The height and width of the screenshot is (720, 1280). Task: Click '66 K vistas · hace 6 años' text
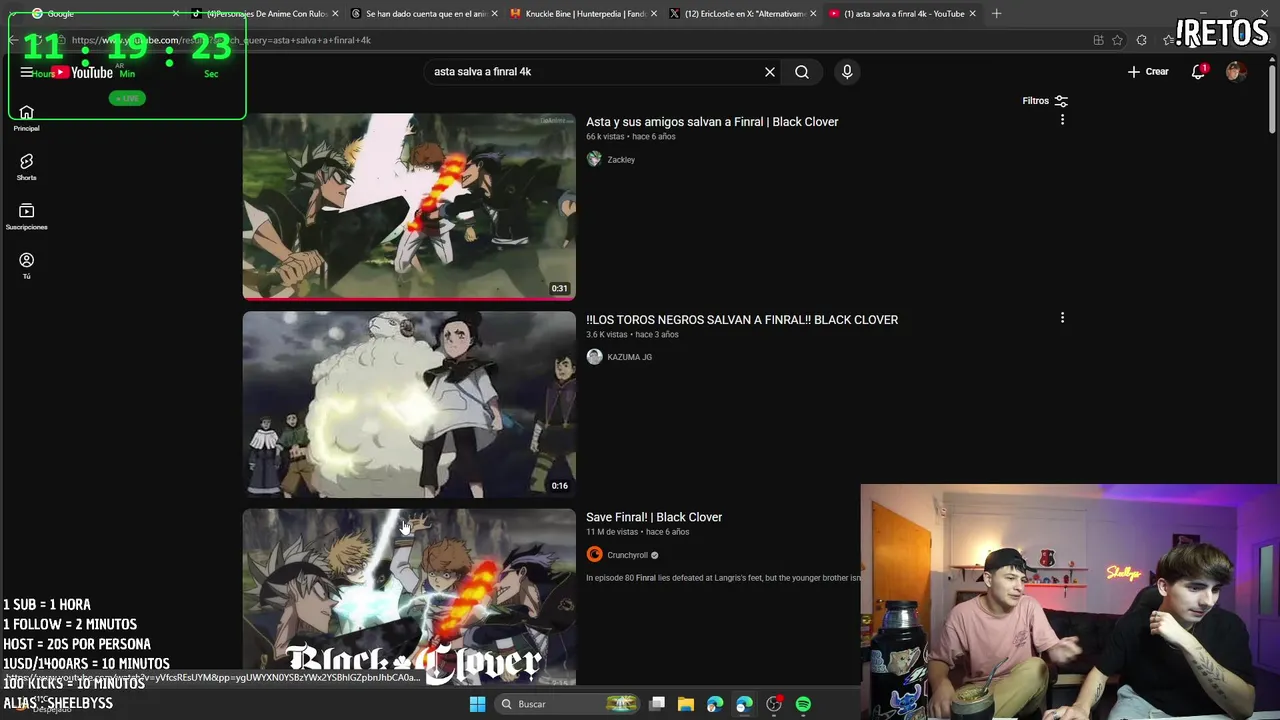(630, 137)
